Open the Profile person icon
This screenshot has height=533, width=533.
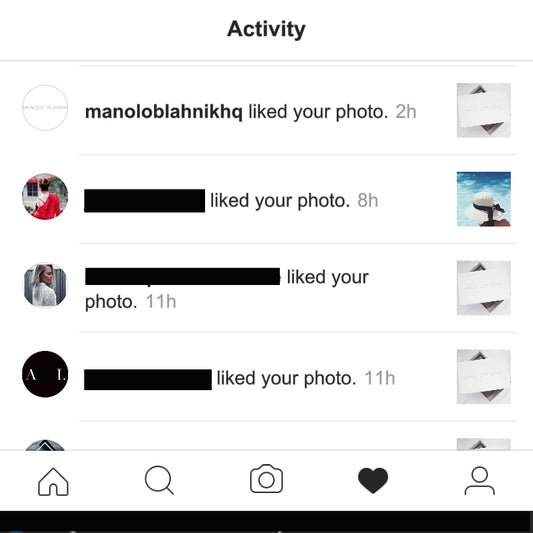point(480,481)
